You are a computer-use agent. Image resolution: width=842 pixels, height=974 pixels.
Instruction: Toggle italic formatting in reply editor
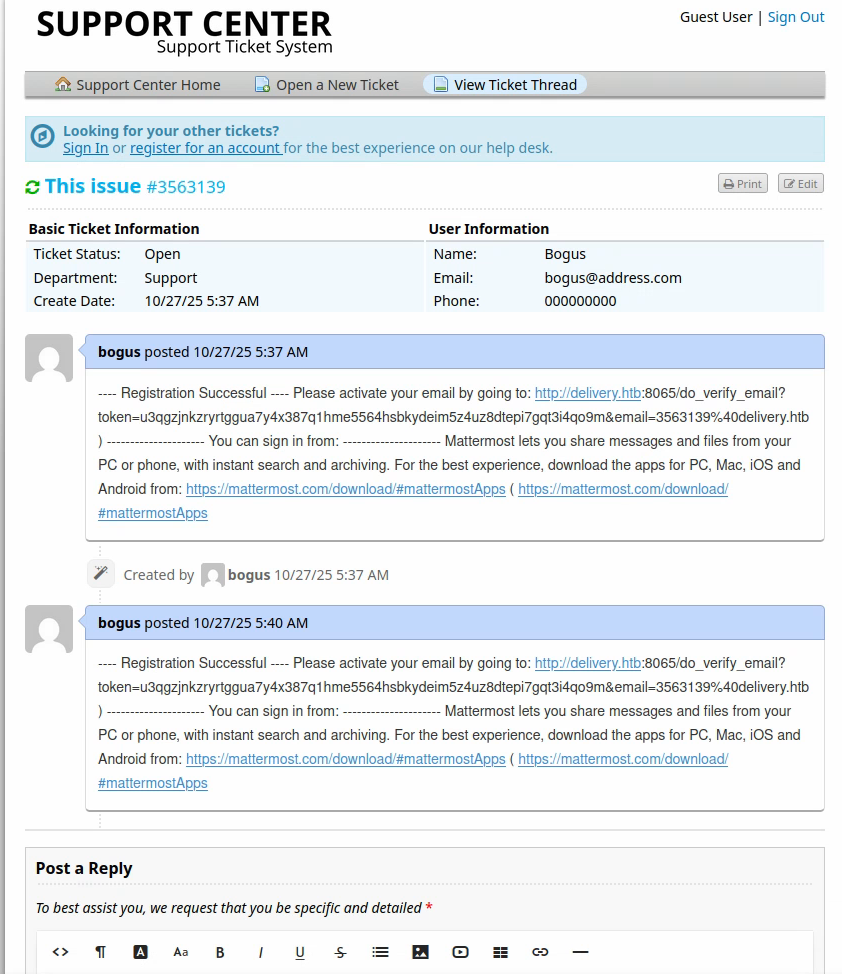pyautogui.click(x=260, y=952)
